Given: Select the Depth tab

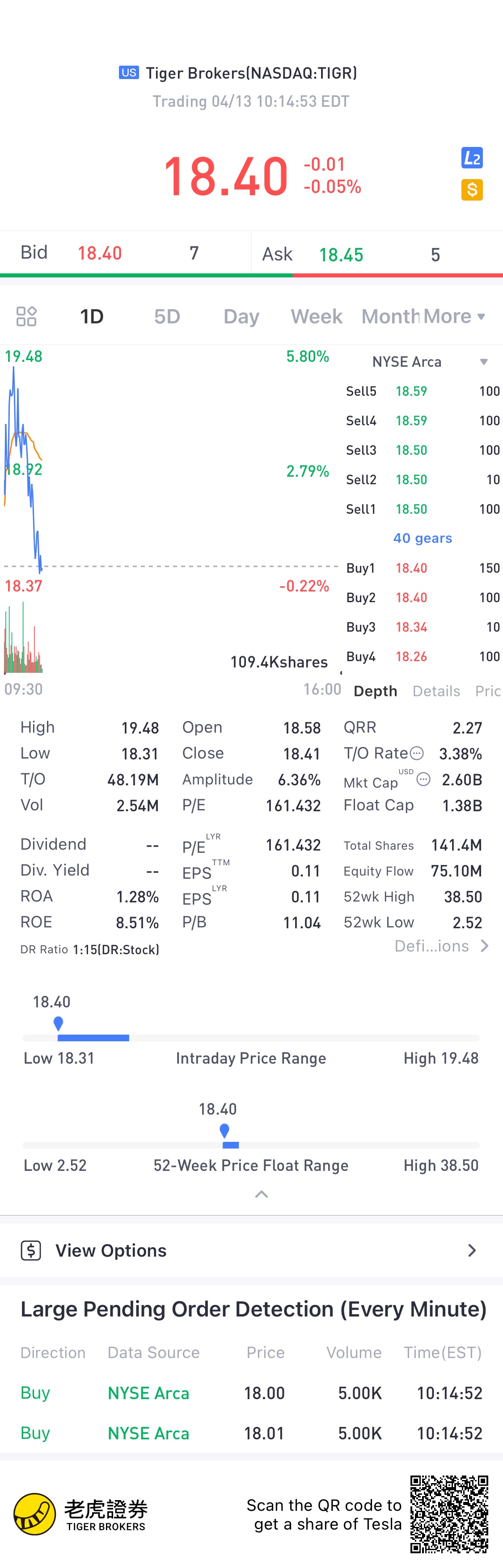Looking at the screenshot, I should pyautogui.click(x=375, y=691).
